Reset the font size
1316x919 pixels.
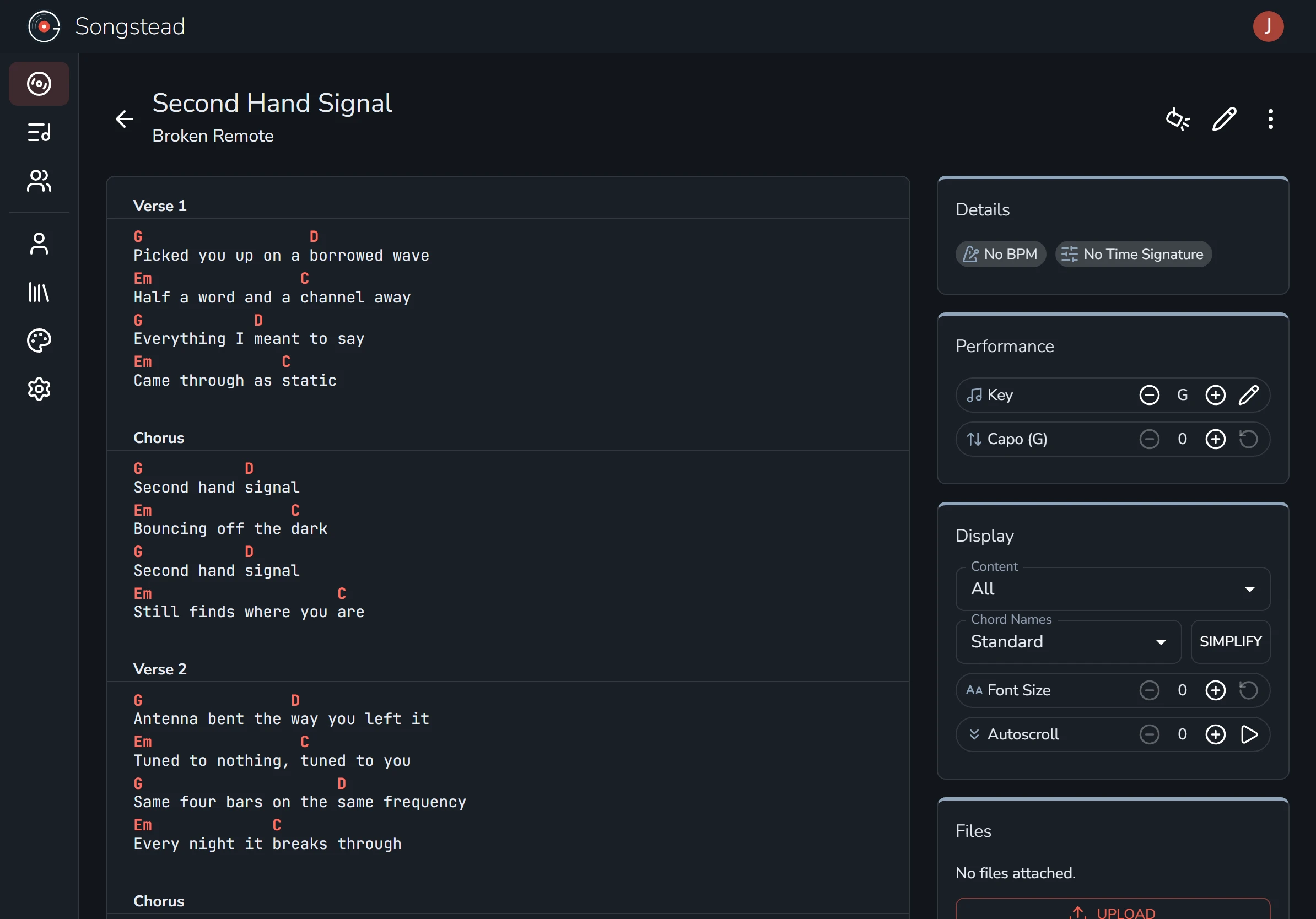pos(1248,690)
